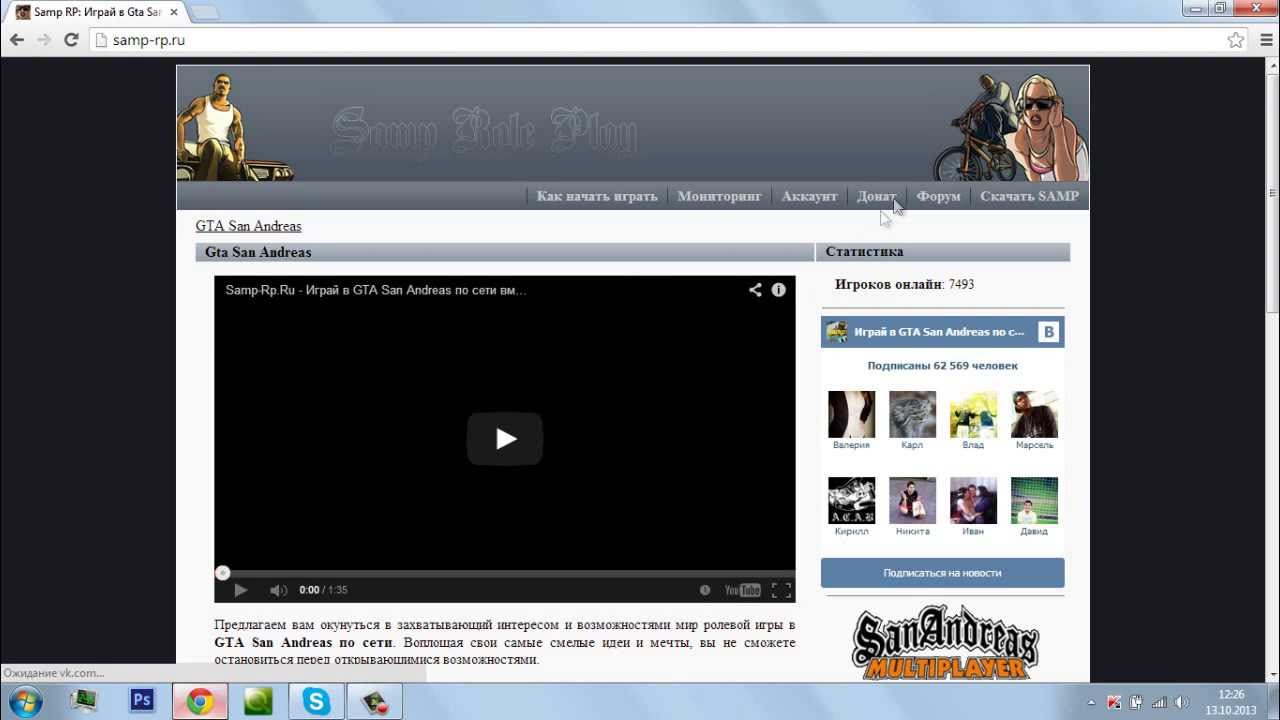Click the large play button on the video
Image resolution: width=1280 pixels, height=720 pixels.
click(x=505, y=438)
